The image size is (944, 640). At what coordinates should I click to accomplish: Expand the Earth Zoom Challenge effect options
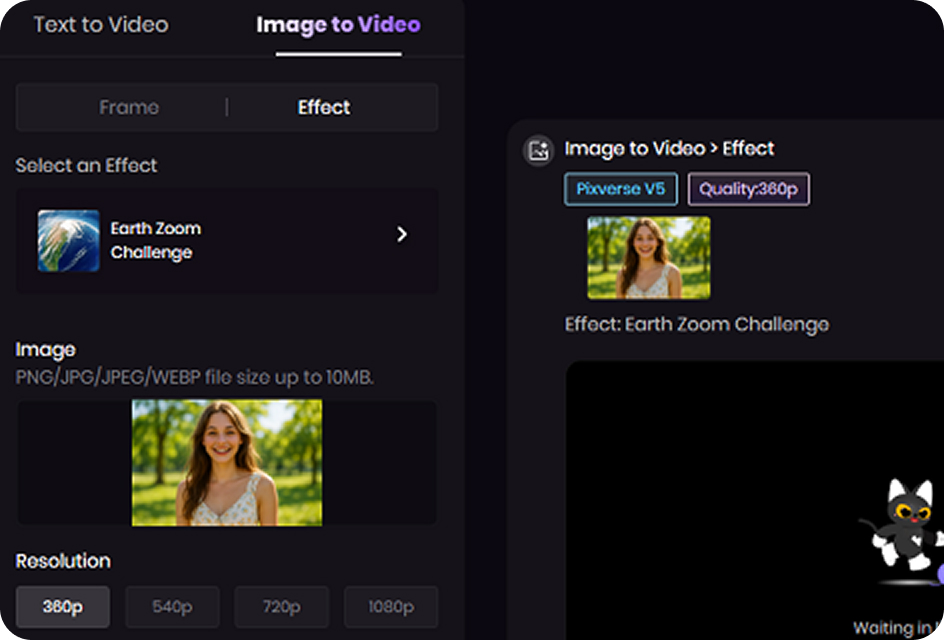(x=402, y=234)
